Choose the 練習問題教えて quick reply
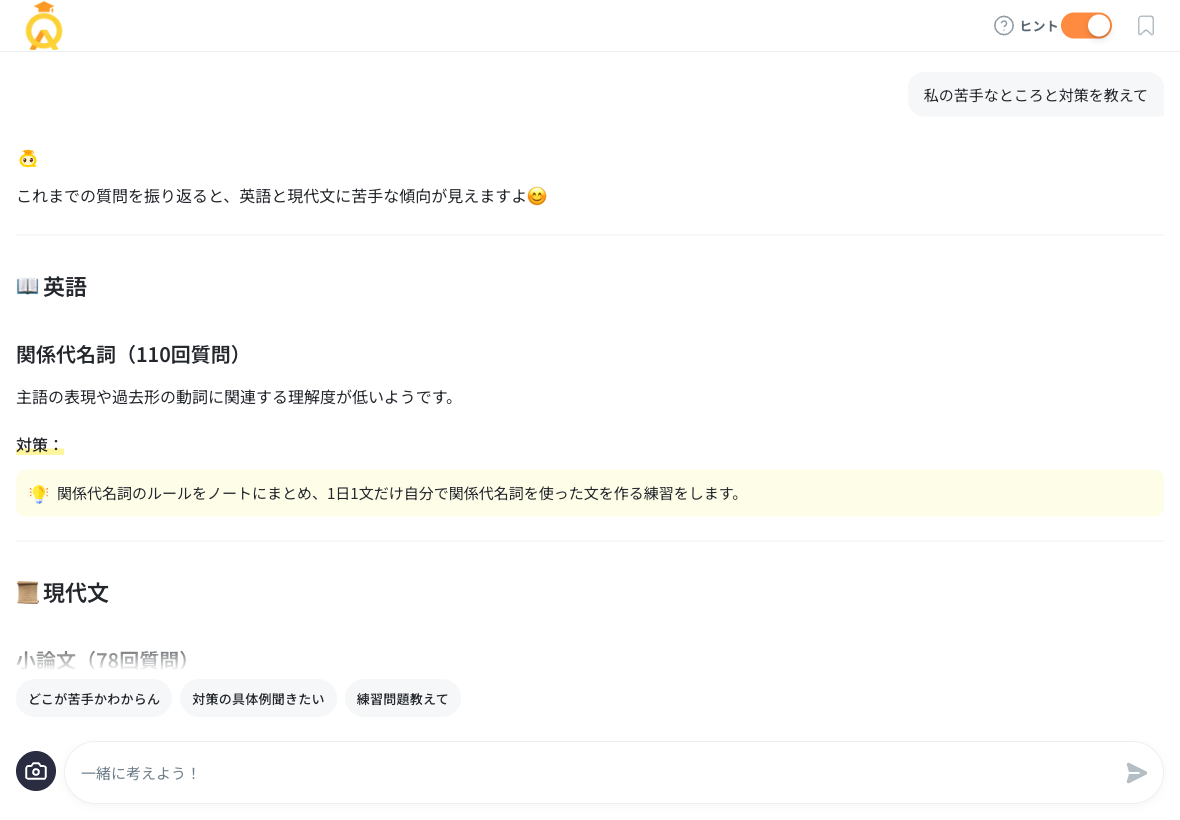 [402, 698]
